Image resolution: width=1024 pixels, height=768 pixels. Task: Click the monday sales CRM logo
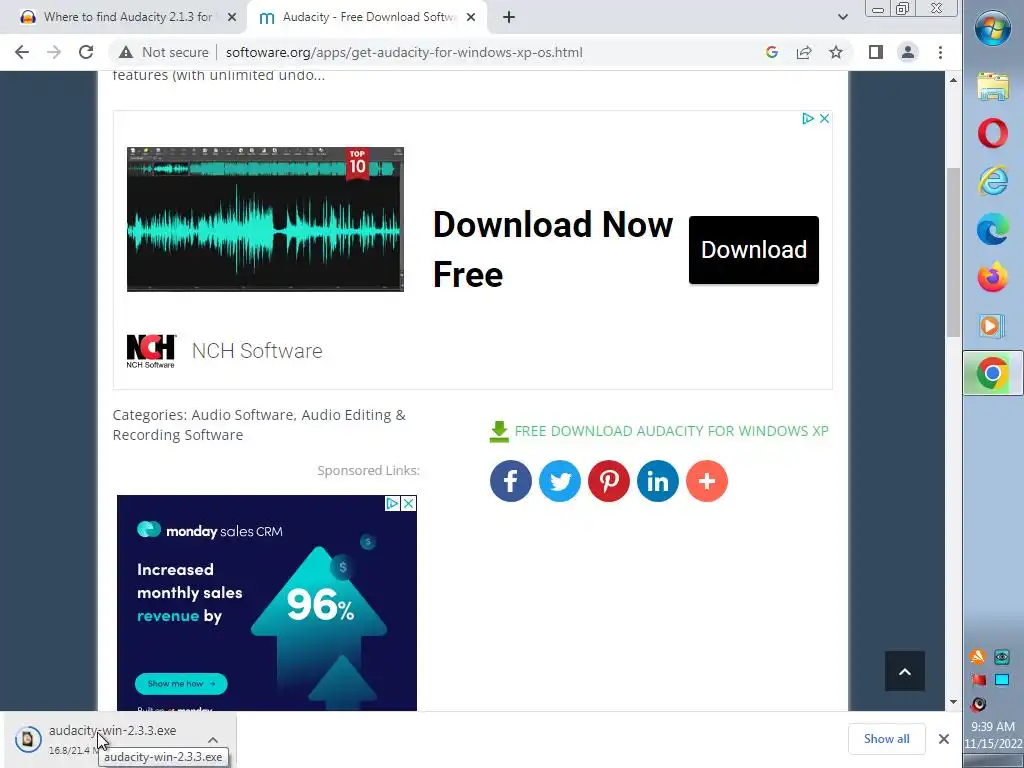(x=210, y=530)
